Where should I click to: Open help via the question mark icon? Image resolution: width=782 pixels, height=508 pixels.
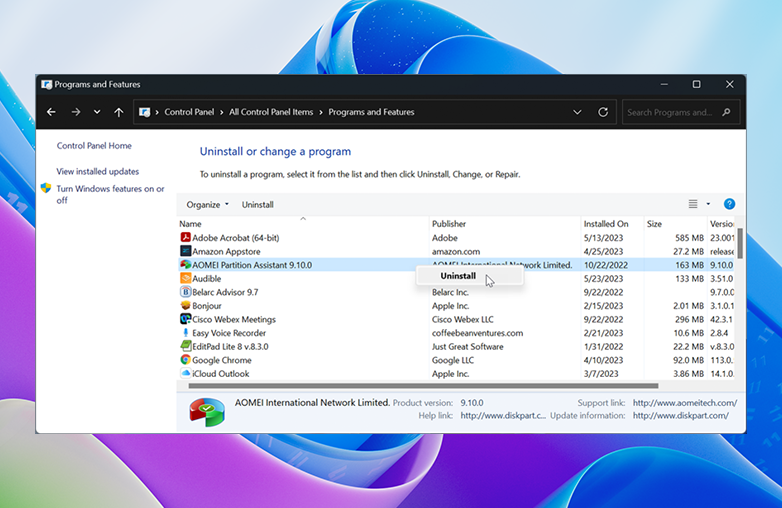click(729, 204)
